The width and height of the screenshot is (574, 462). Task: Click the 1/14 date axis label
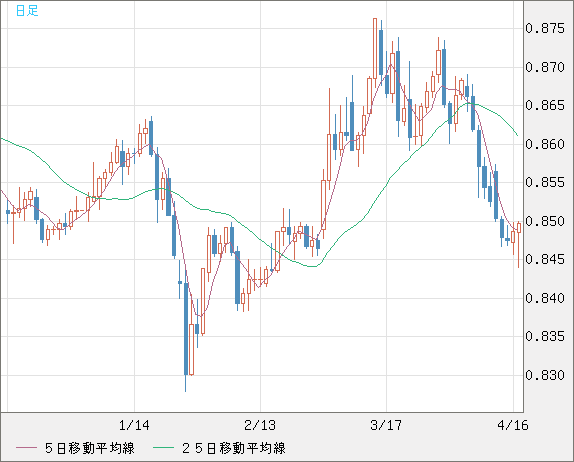pyautogui.click(x=134, y=425)
